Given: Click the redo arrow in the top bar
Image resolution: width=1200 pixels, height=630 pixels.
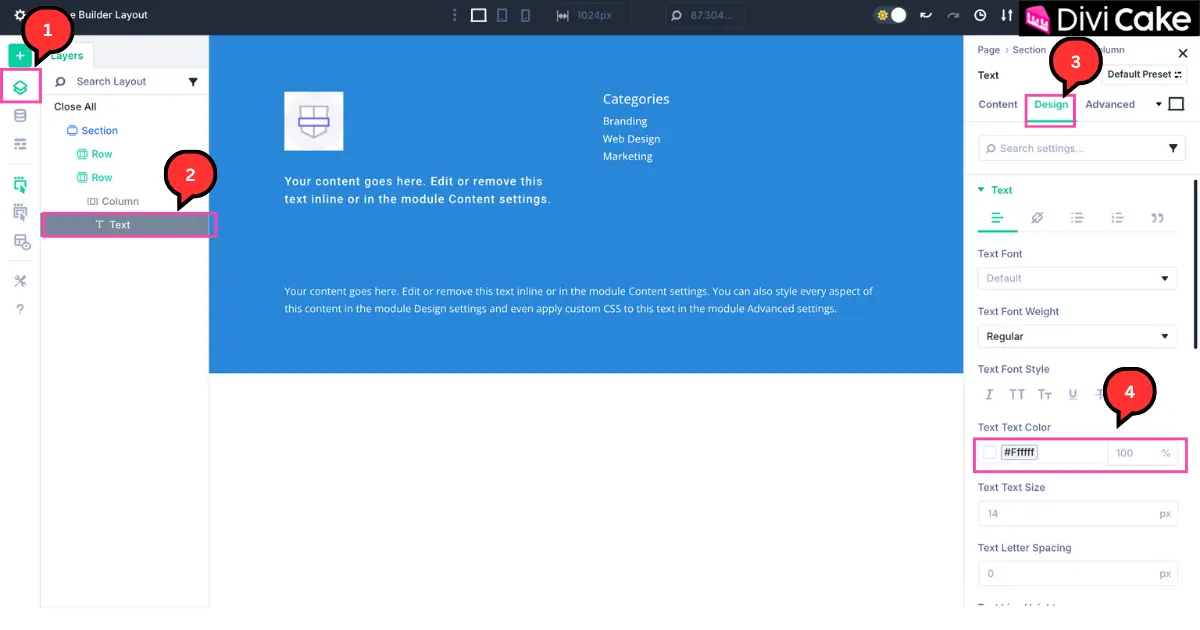Looking at the screenshot, I should tap(953, 15).
